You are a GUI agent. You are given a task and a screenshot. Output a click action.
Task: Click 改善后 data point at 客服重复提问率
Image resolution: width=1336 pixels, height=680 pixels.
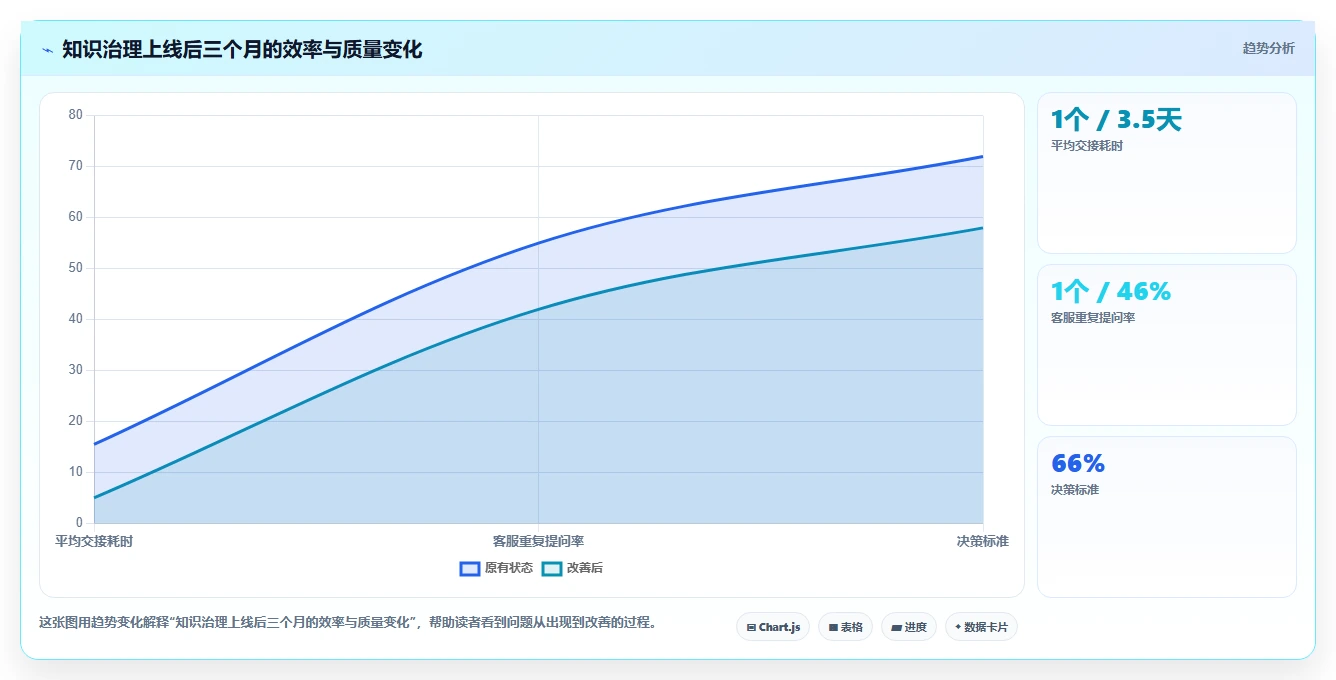[x=538, y=309]
